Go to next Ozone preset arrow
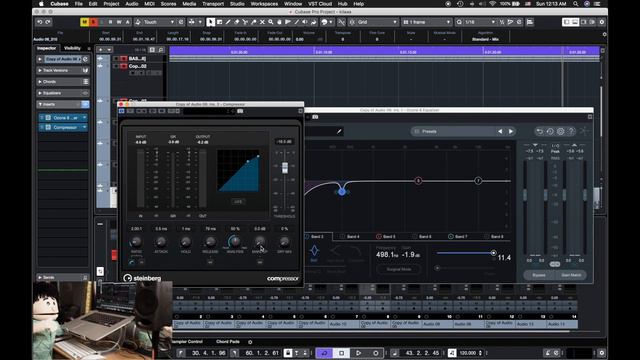Viewport: 640px width, 360px height. pyautogui.click(x=511, y=131)
